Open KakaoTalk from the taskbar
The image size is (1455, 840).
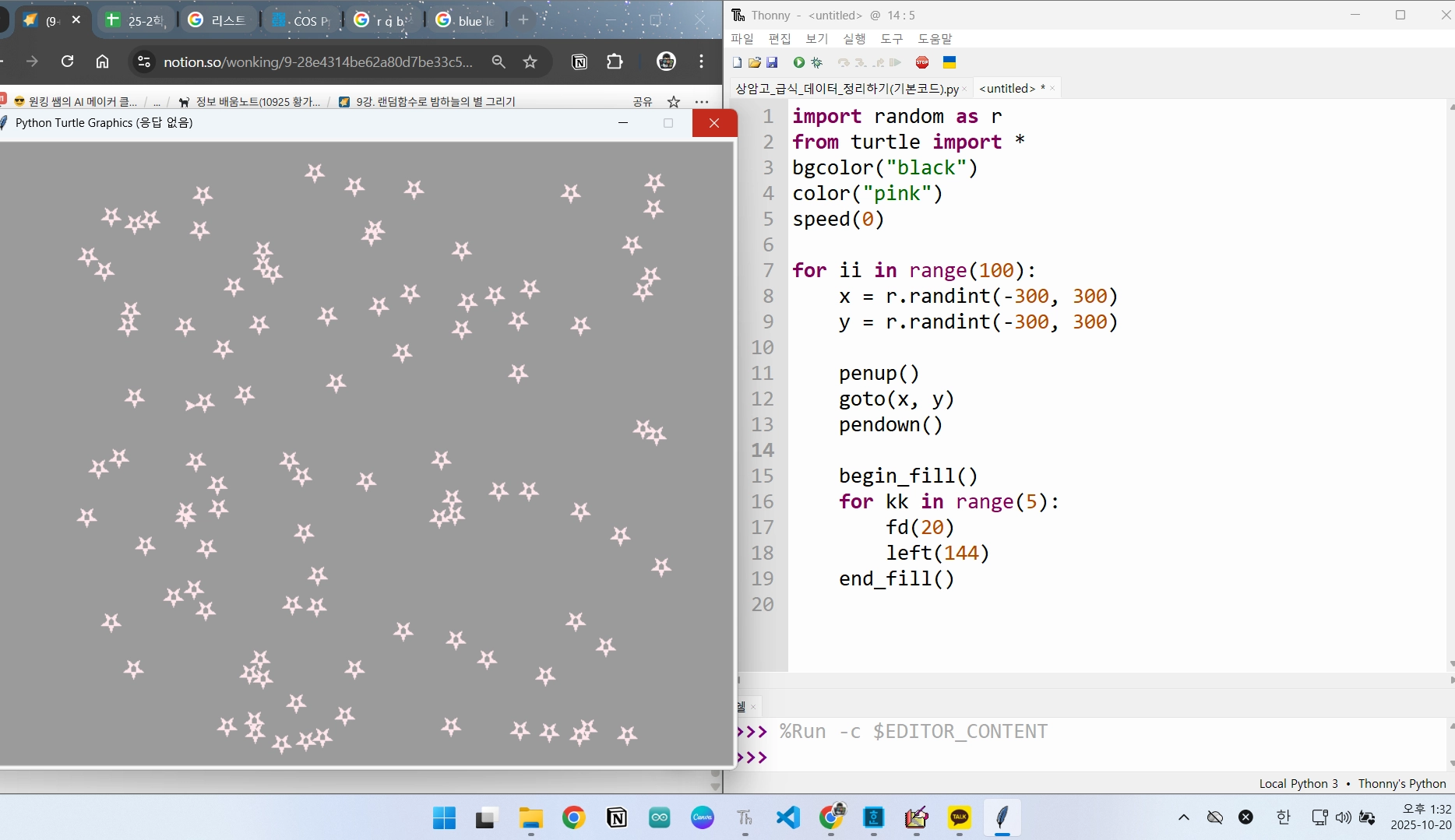tap(959, 817)
